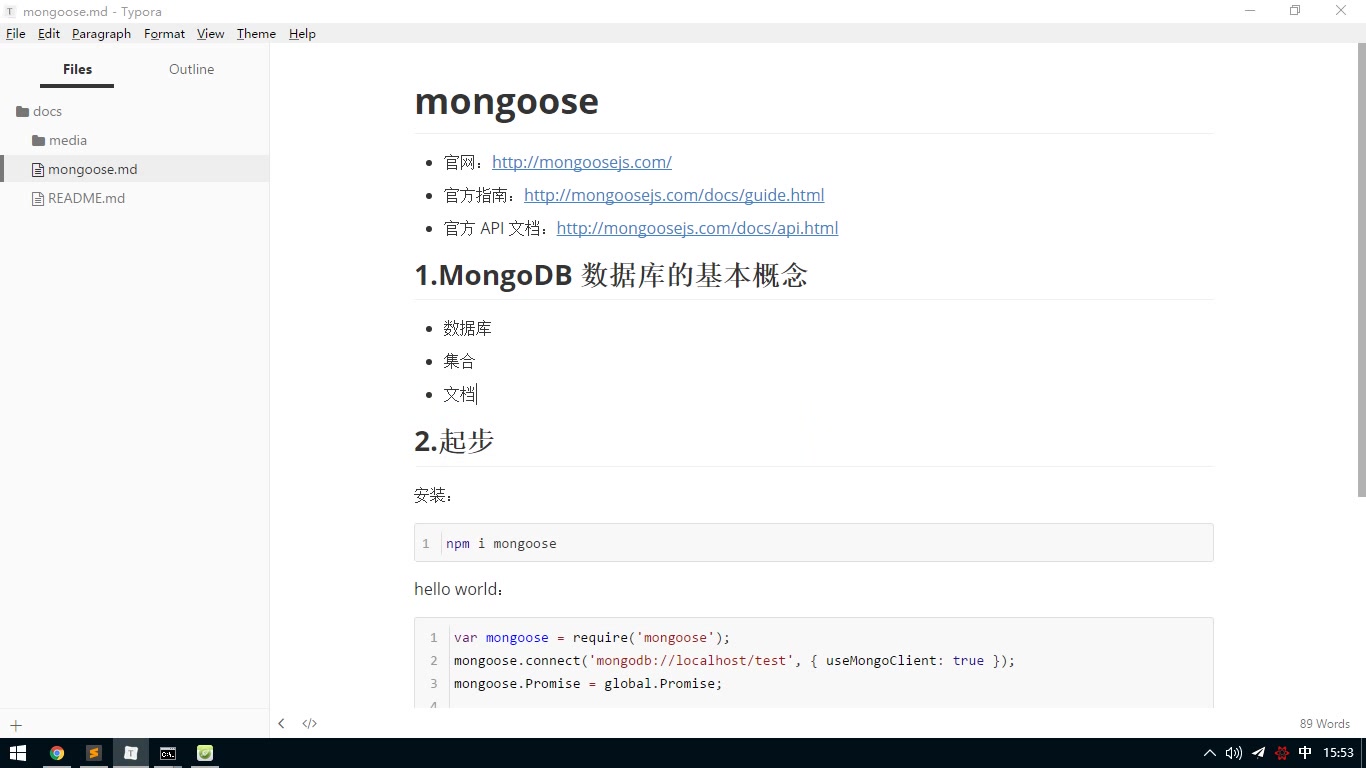
Task: Click the 89 Words counter
Action: 1324,723
